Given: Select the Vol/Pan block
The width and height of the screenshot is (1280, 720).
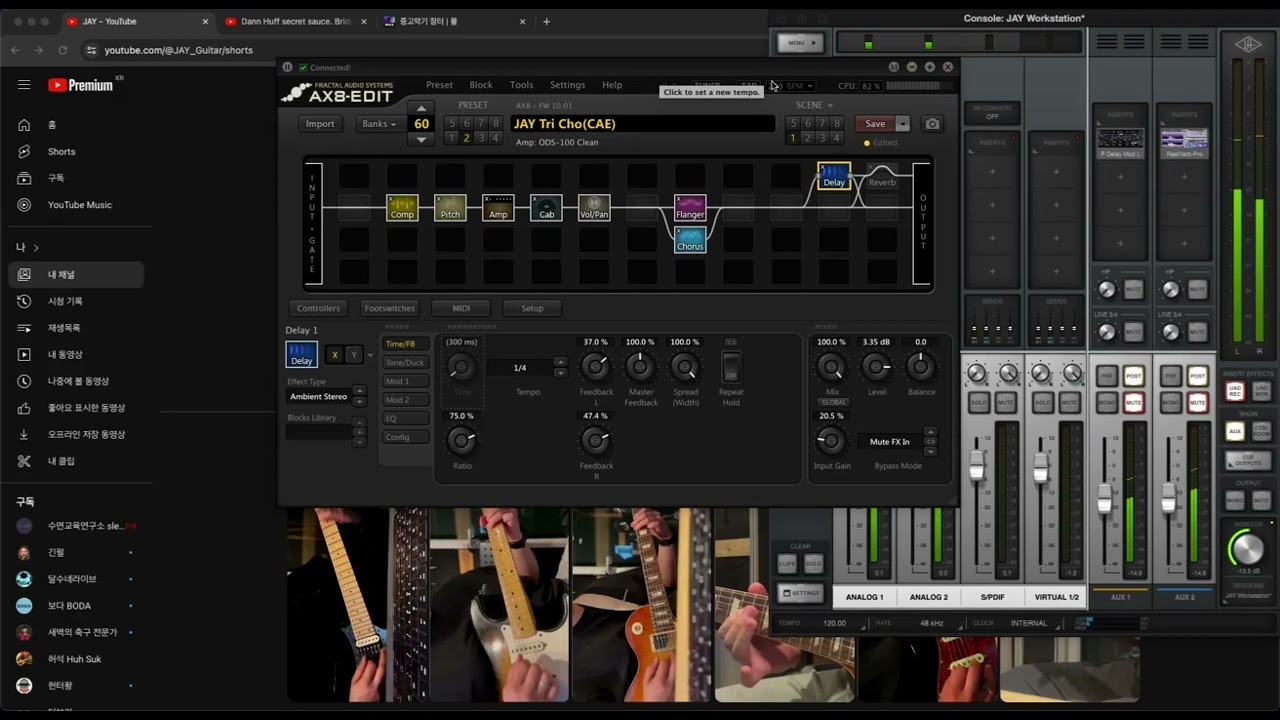Looking at the screenshot, I should tap(594, 208).
